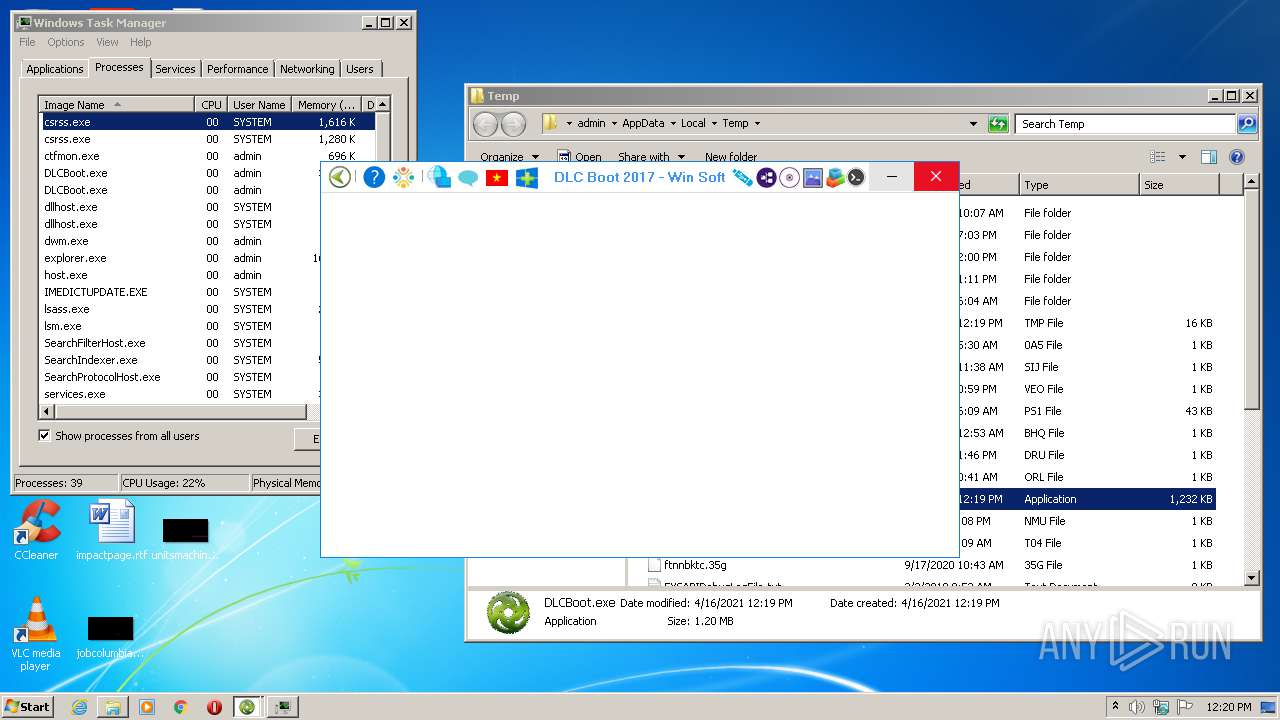Expand Share with dropdown menu

[651, 157]
